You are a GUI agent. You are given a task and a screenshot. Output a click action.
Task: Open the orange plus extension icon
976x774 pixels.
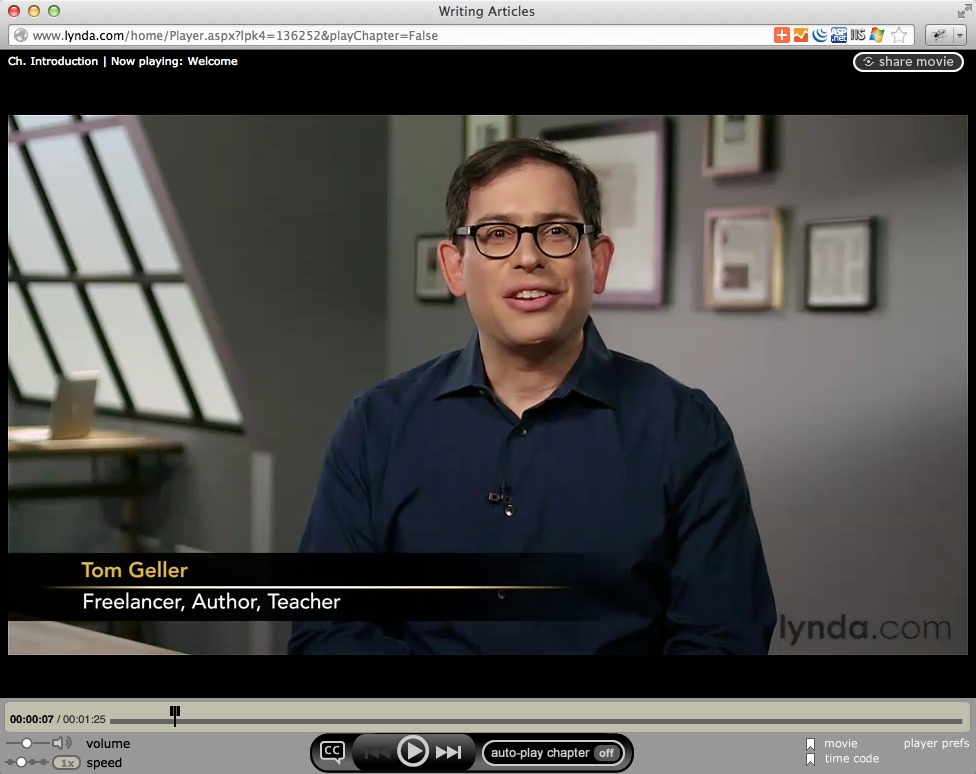point(782,35)
